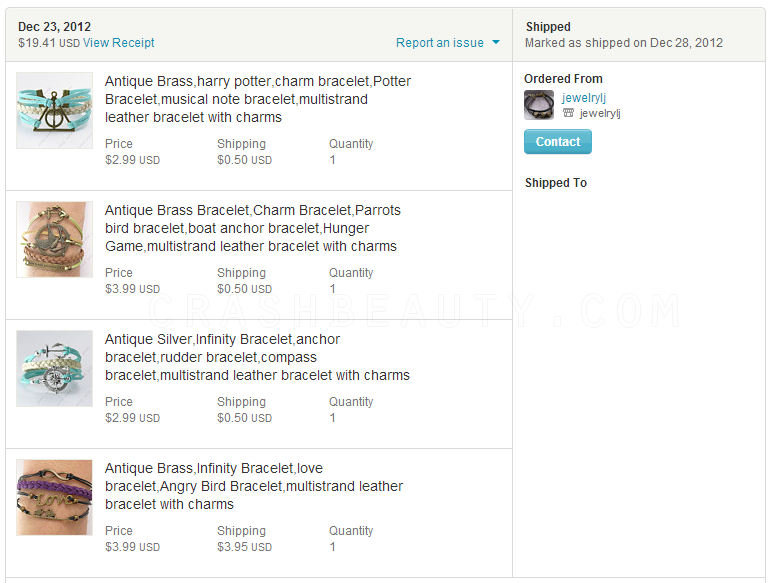This screenshot has width=773, height=583.
Task: Click the storefront icon beside jewelrylj
Action: tap(568, 114)
